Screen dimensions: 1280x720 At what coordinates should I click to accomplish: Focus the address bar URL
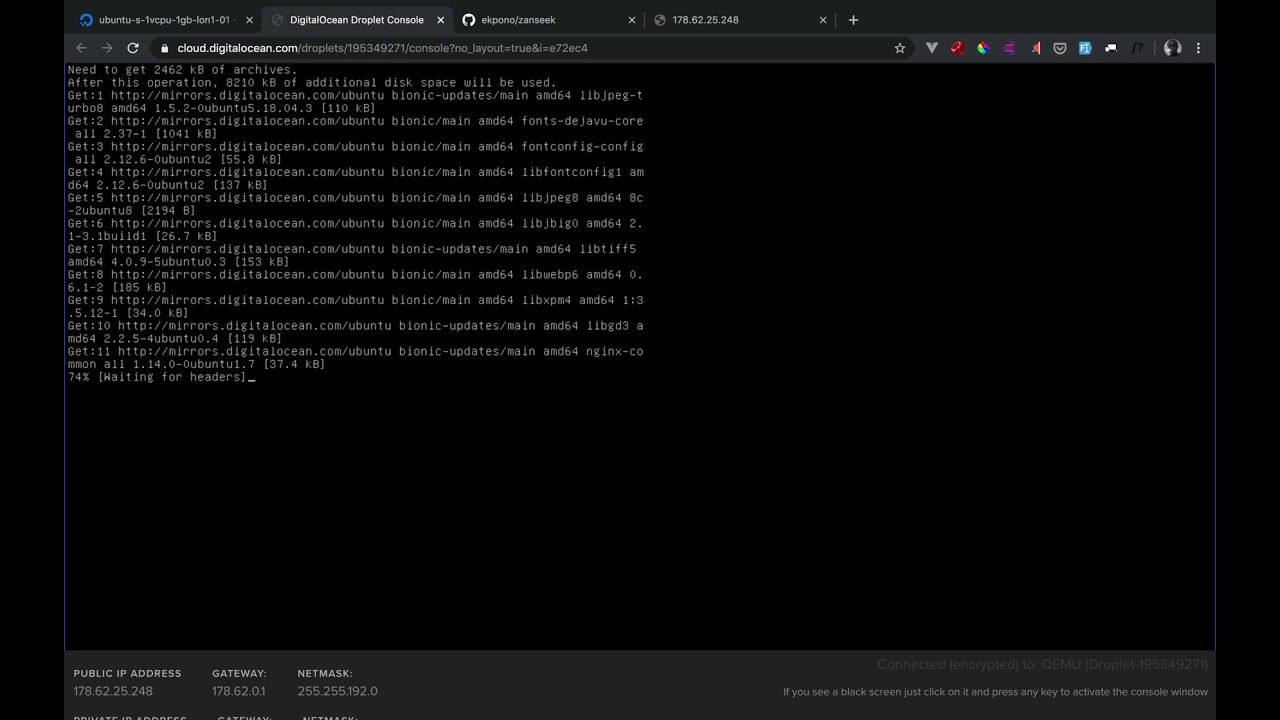382,48
